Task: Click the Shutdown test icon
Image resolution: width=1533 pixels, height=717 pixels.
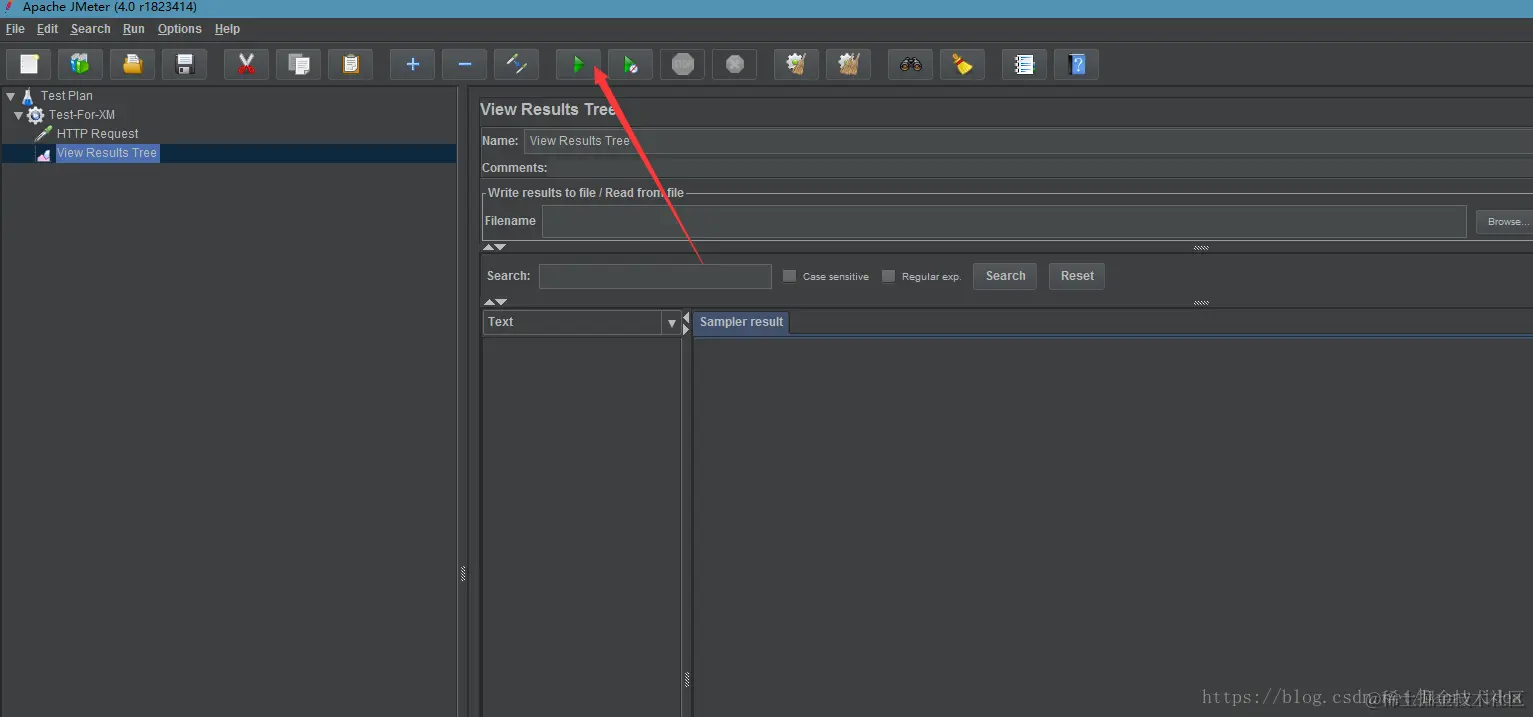Action: [734, 65]
